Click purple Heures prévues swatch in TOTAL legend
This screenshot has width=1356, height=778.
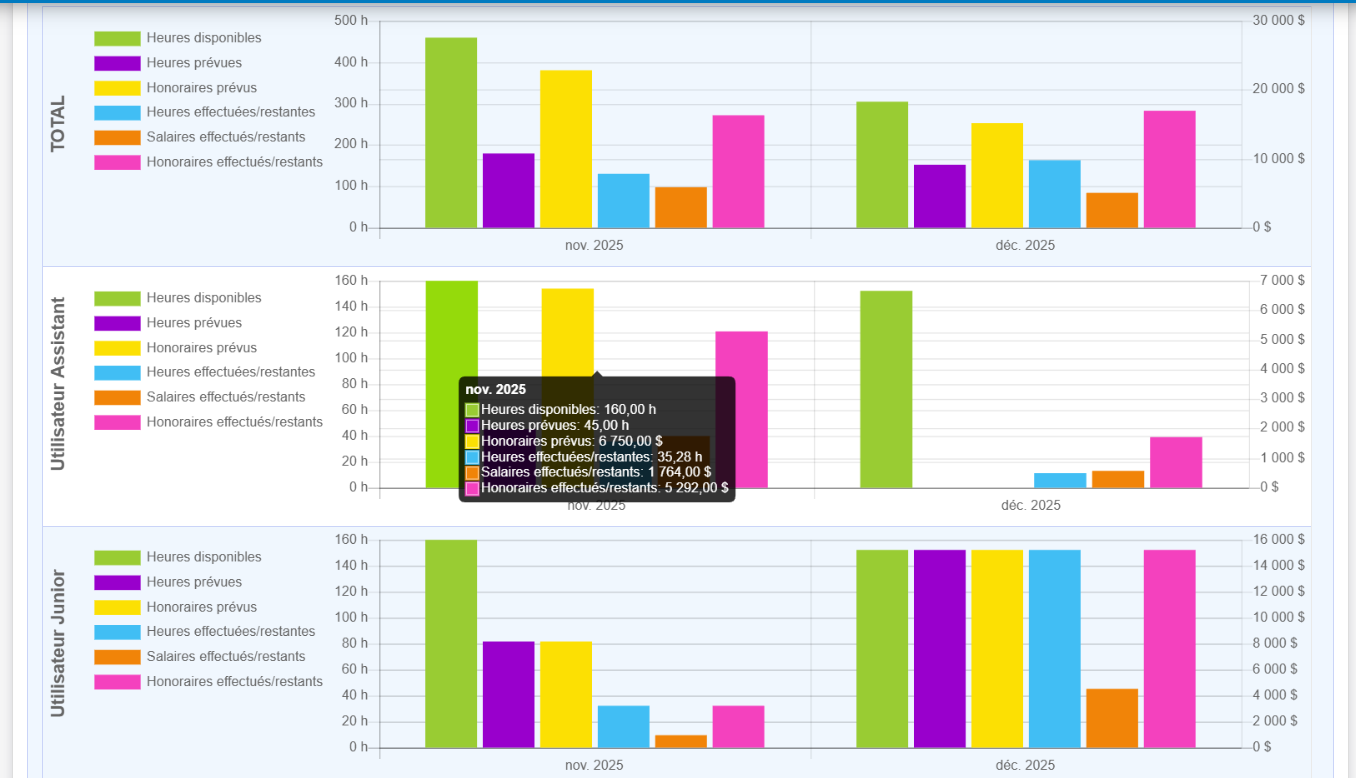[x=117, y=63]
